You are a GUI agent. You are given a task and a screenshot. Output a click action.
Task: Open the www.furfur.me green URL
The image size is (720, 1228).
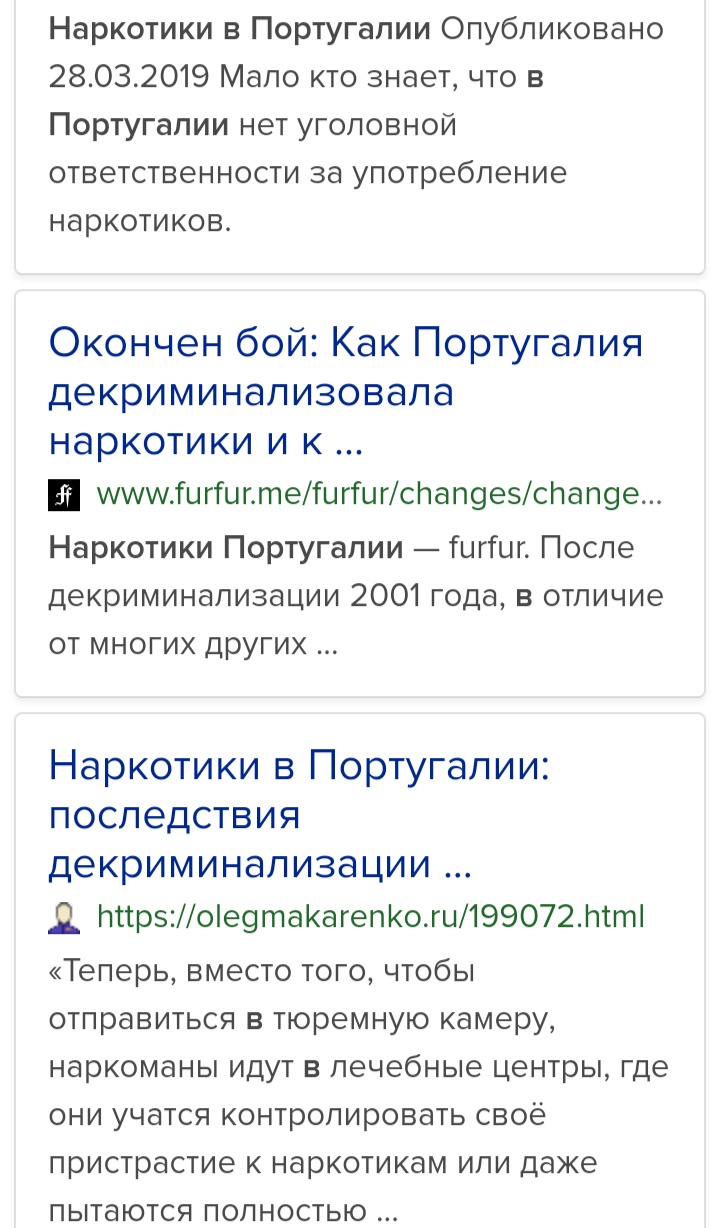click(x=380, y=495)
